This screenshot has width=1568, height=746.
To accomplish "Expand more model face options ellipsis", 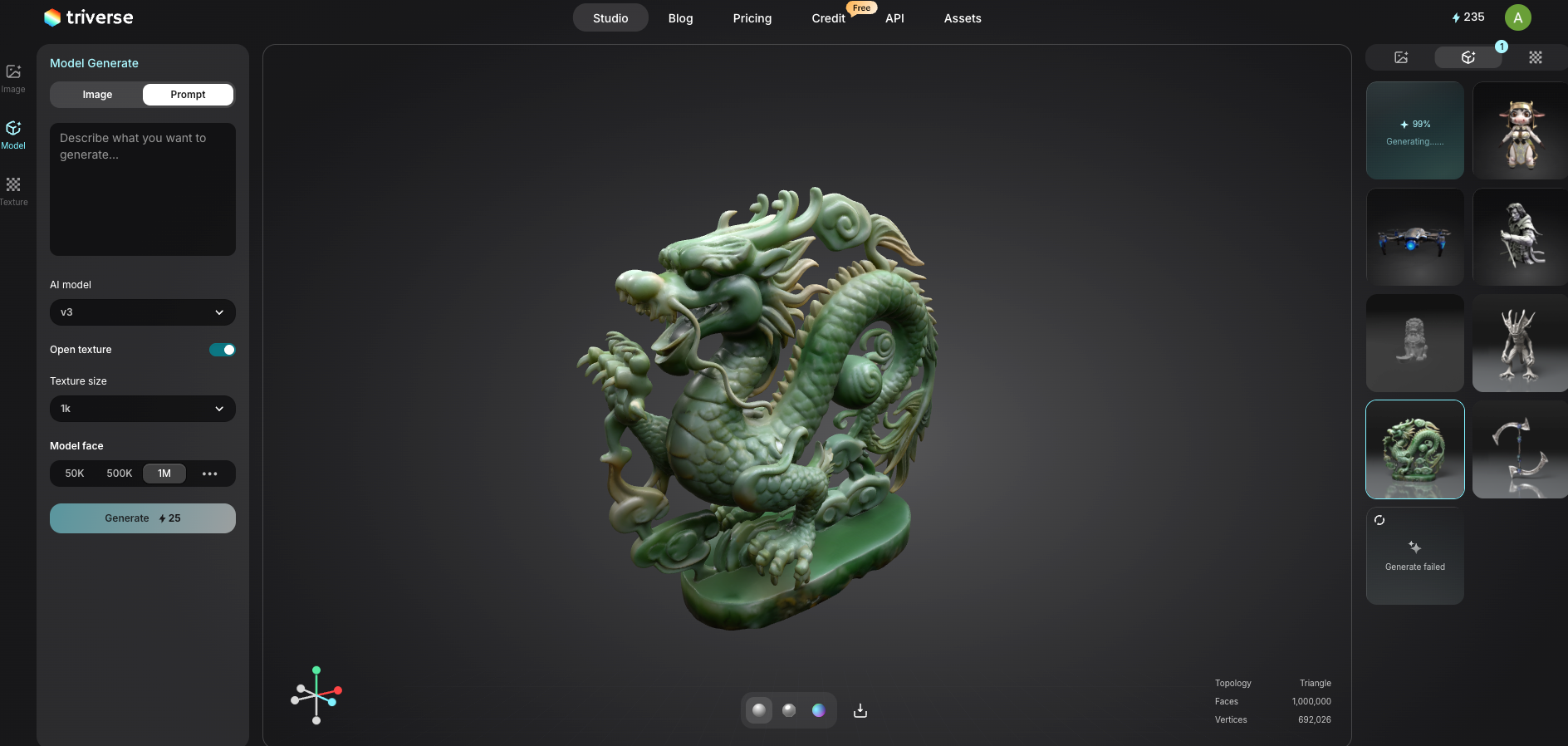I will [209, 474].
